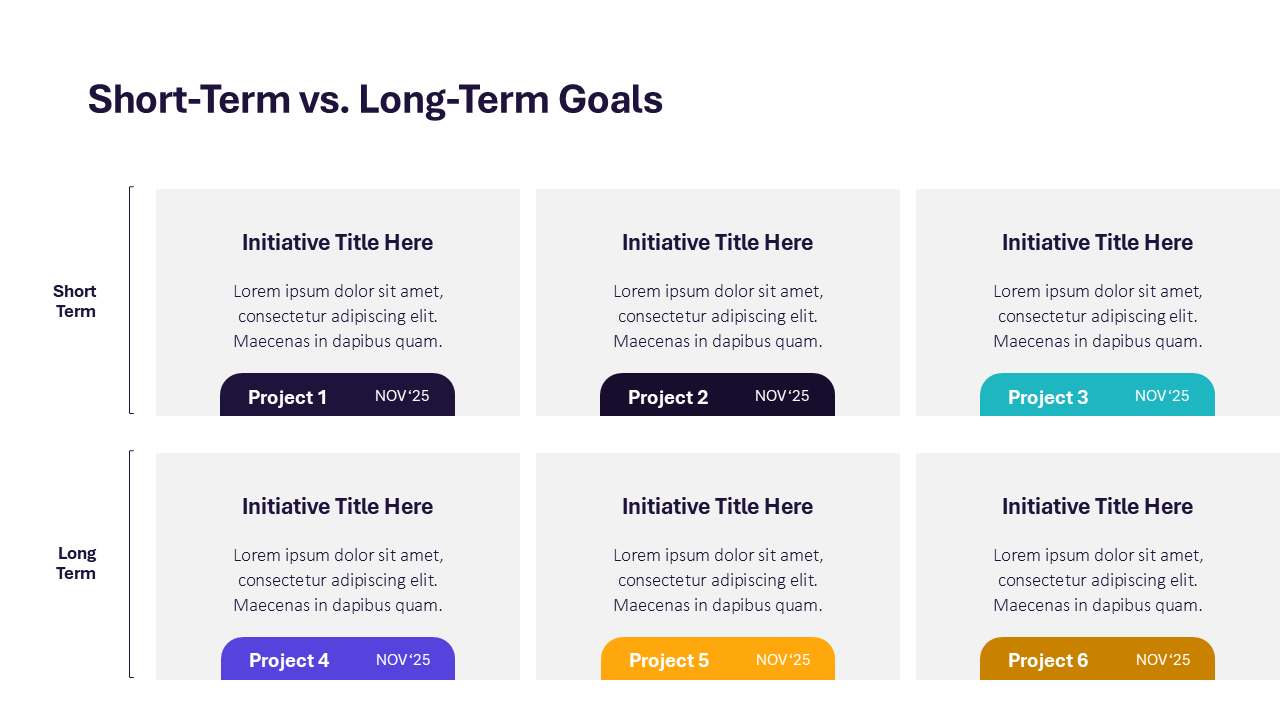Select the Short Term row label
1280x720 pixels.
tap(75, 301)
